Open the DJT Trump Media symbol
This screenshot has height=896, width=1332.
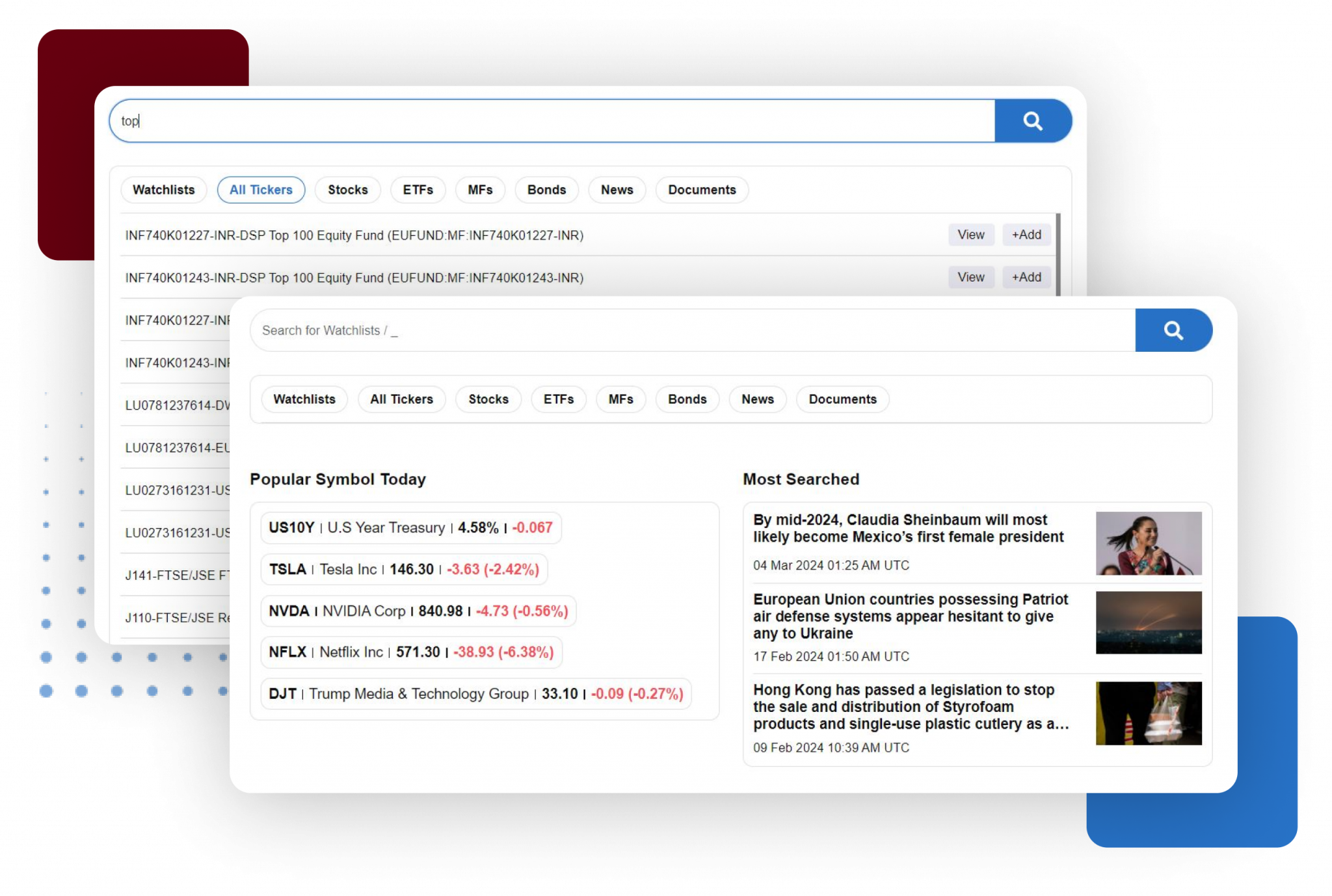click(476, 693)
